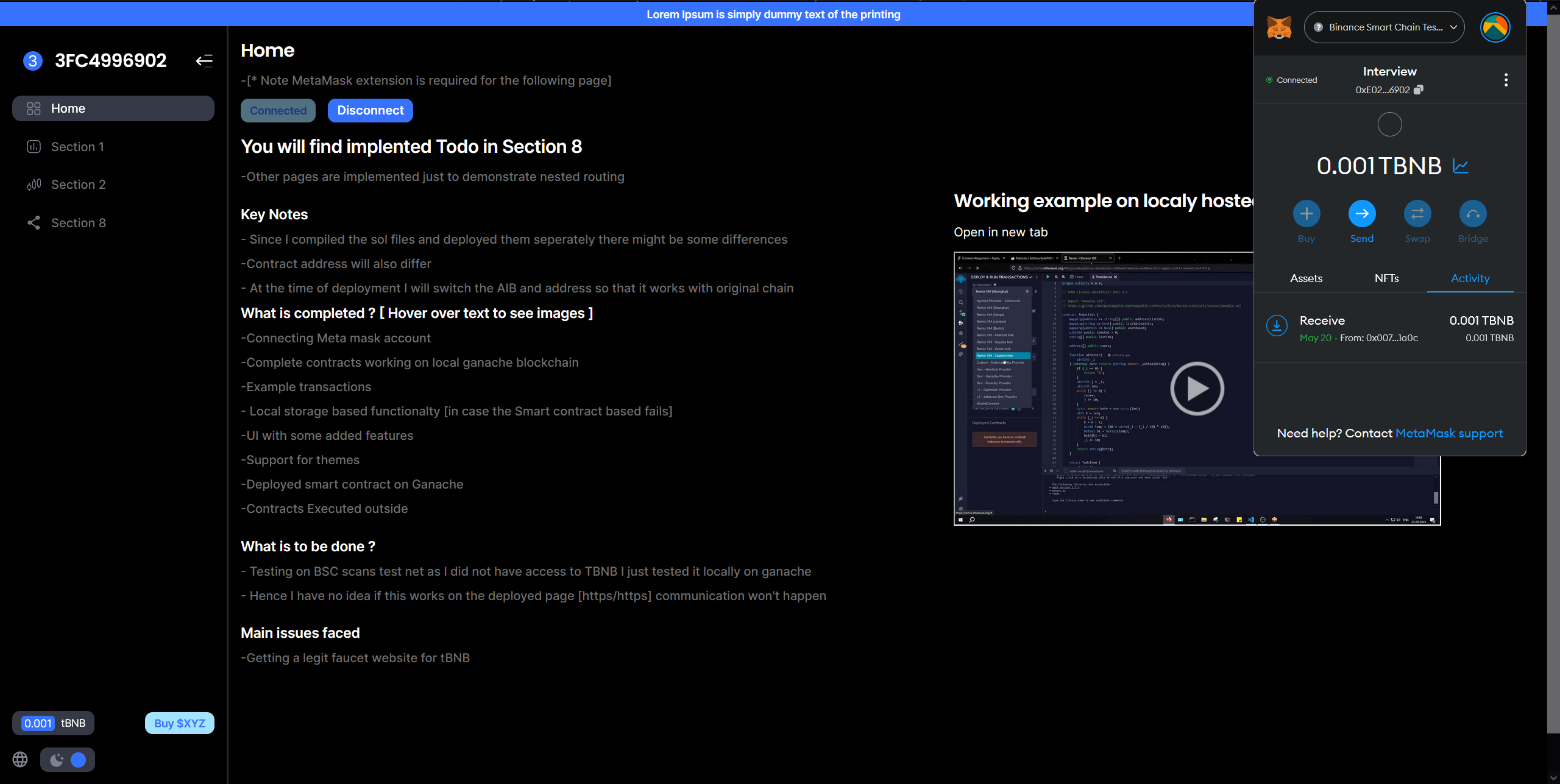This screenshot has width=1560, height=784.
Task: Copy wallet address via copy icon
Action: [1419, 90]
